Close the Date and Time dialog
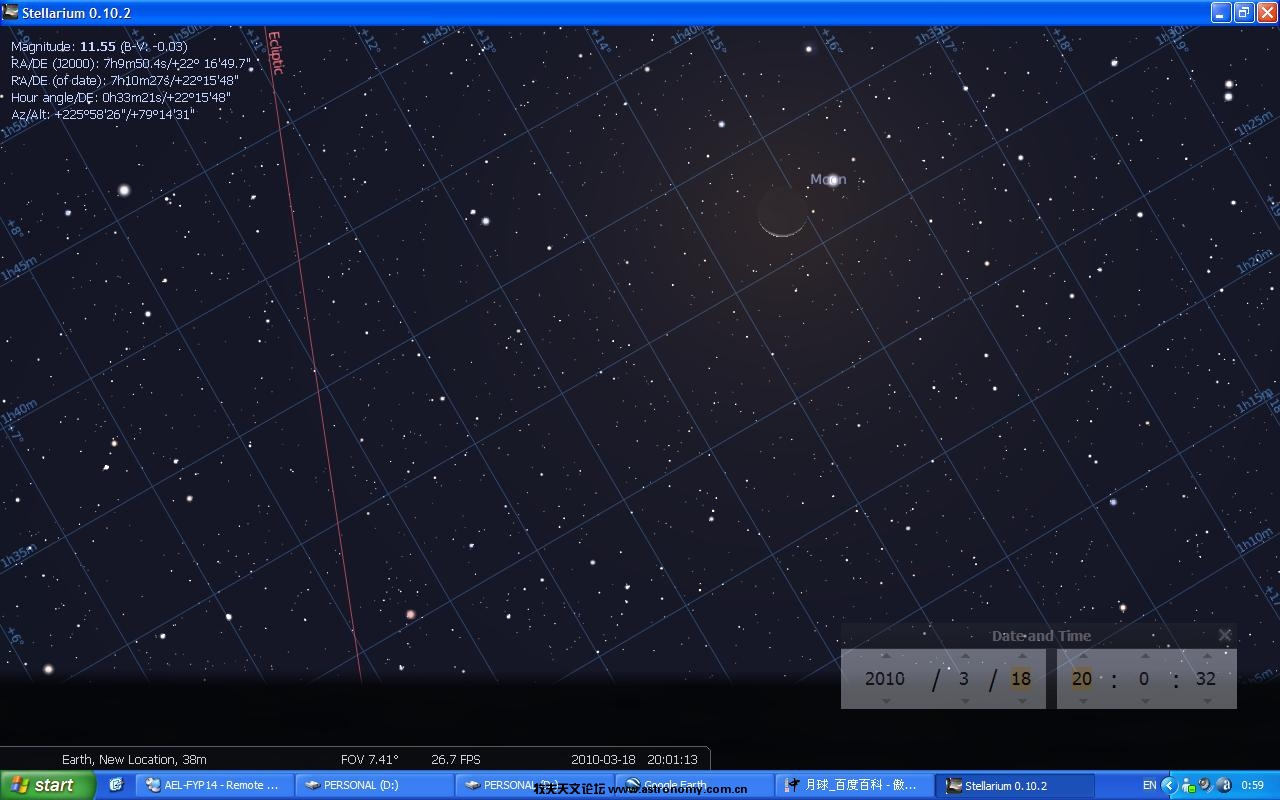 pyautogui.click(x=1225, y=635)
